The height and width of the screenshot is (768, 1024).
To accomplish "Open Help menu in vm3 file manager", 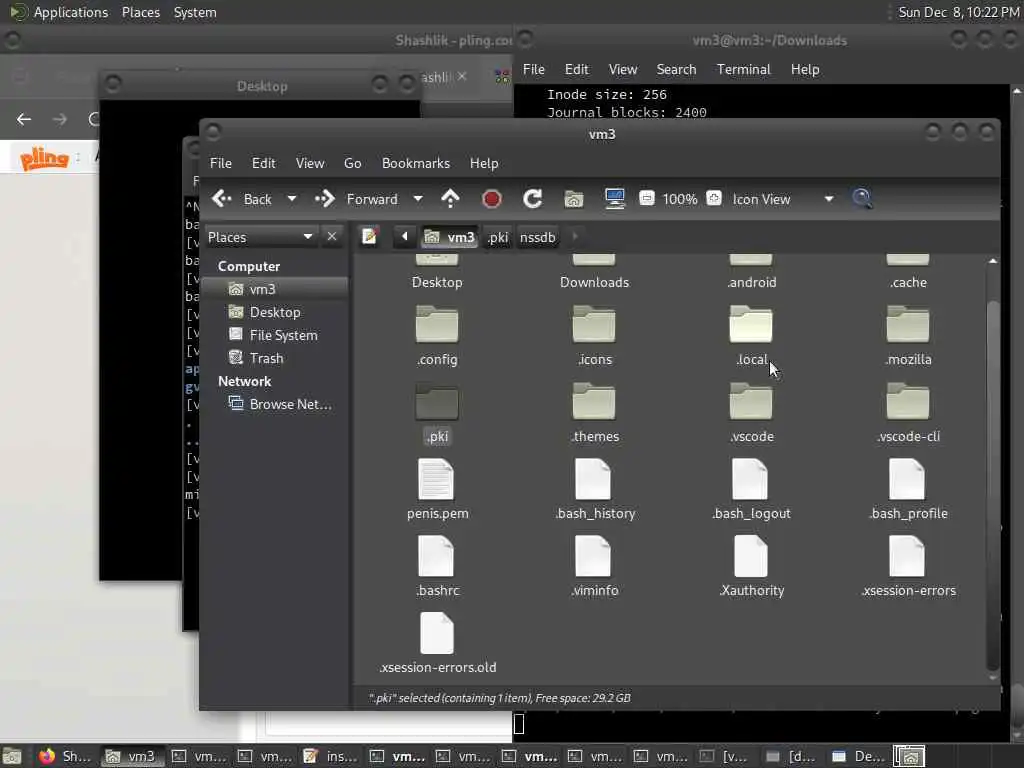I will tap(484, 163).
